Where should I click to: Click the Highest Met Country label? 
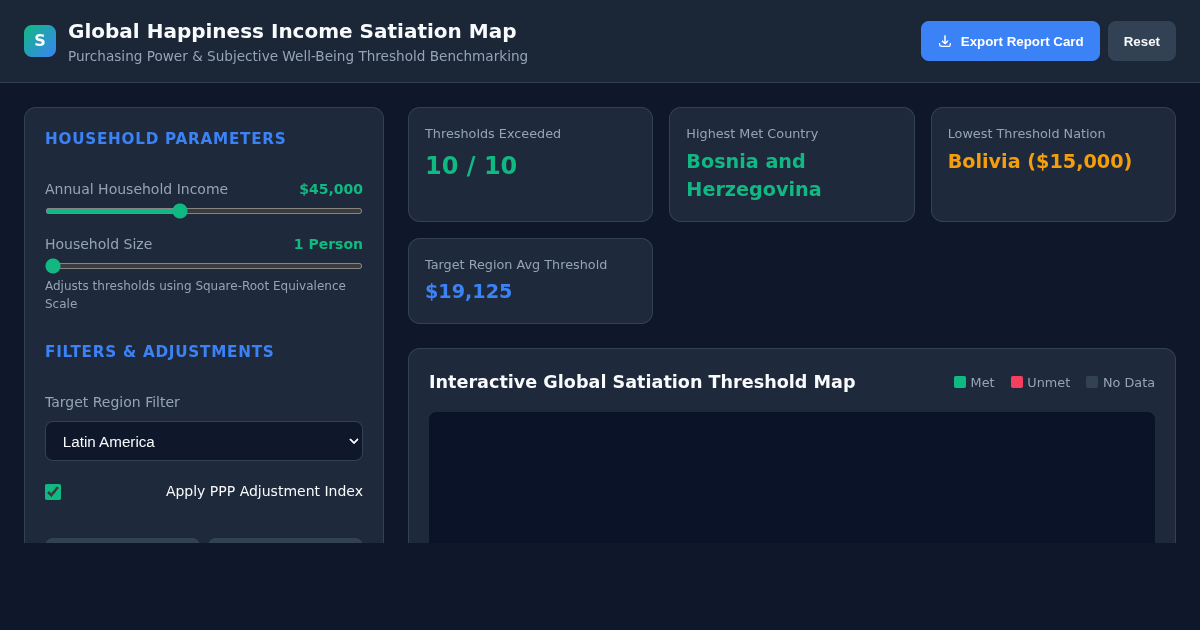pyautogui.click(x=752, y=134)
